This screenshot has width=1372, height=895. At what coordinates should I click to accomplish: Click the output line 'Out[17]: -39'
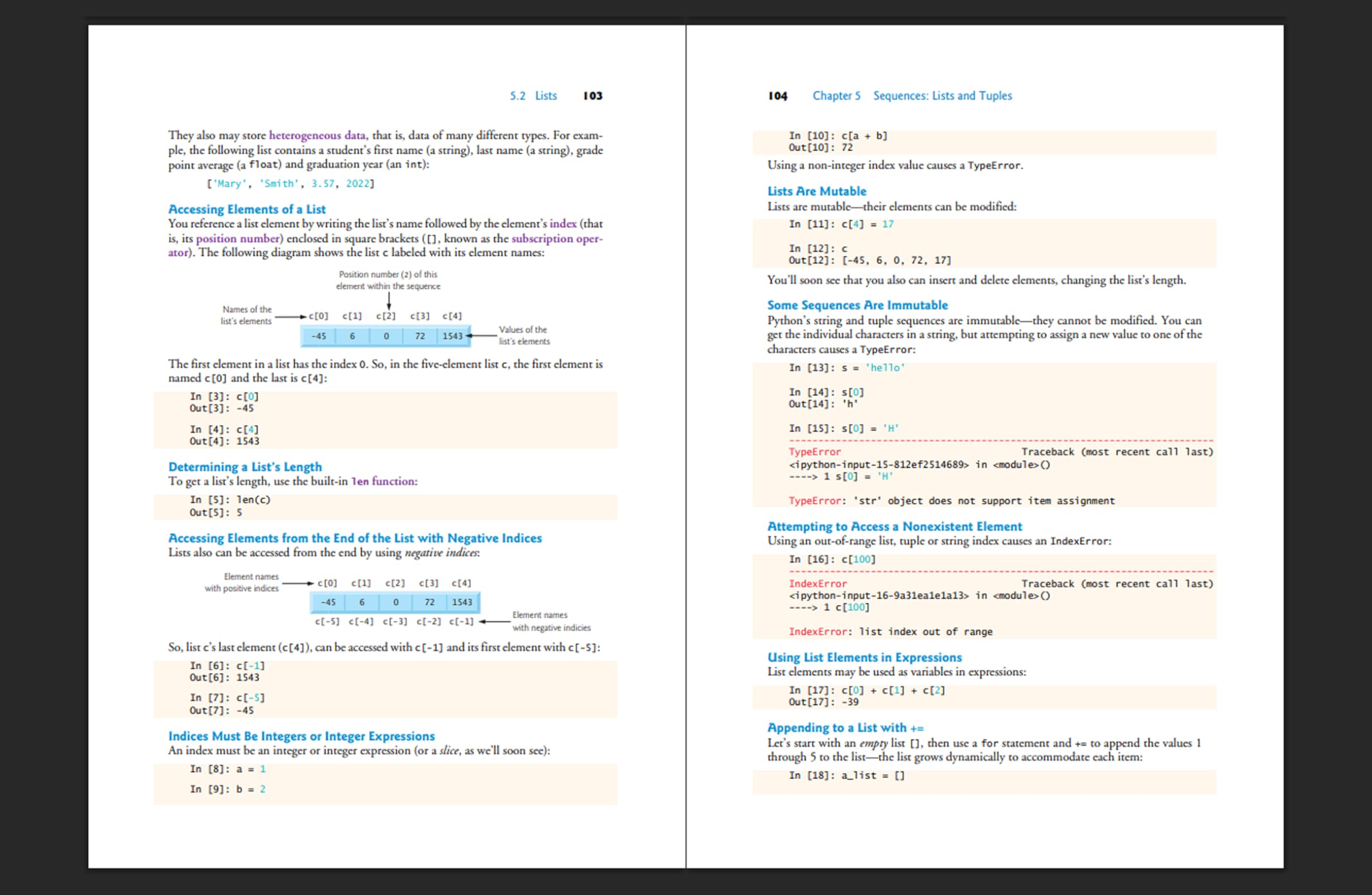(x=823, y=702)
